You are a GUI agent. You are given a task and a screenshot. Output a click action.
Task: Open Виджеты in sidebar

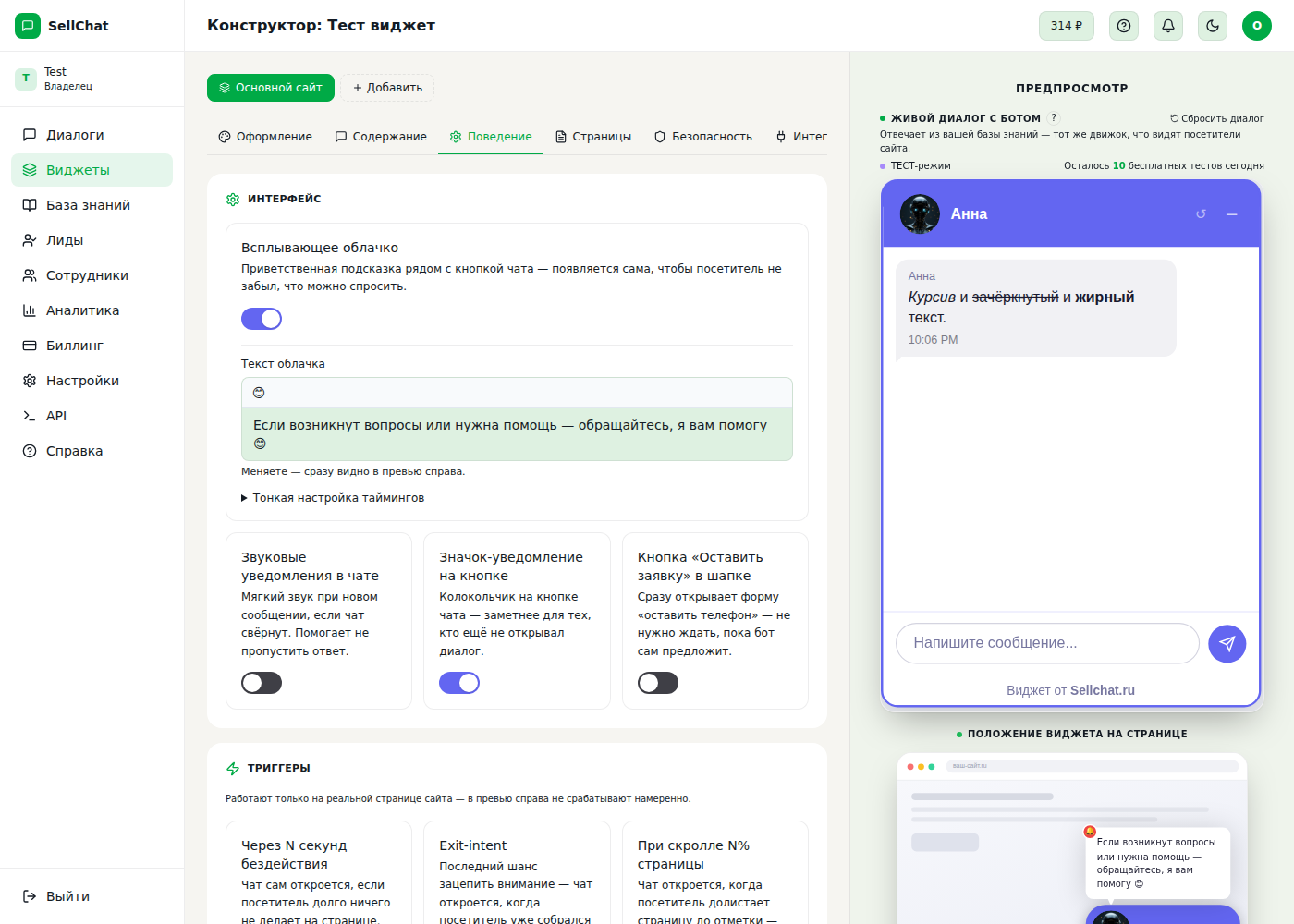(92, 170)
